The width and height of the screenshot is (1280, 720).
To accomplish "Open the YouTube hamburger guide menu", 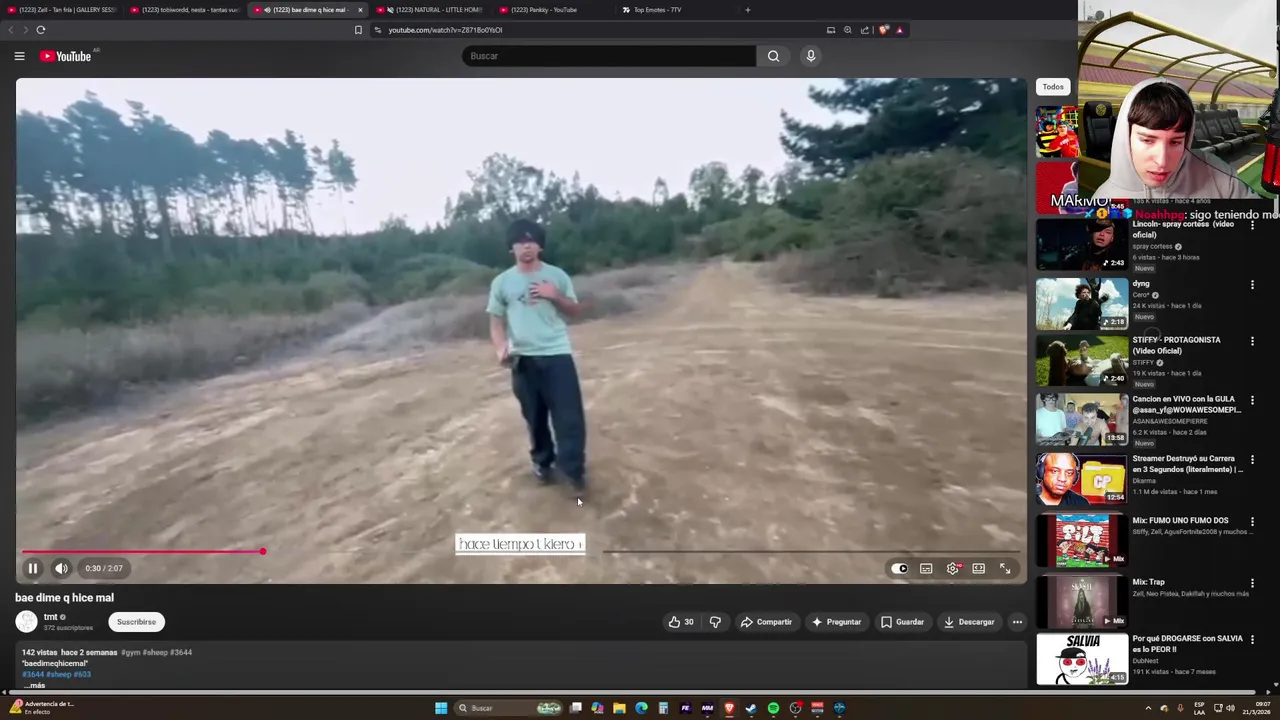I will (x=19, y=56).
